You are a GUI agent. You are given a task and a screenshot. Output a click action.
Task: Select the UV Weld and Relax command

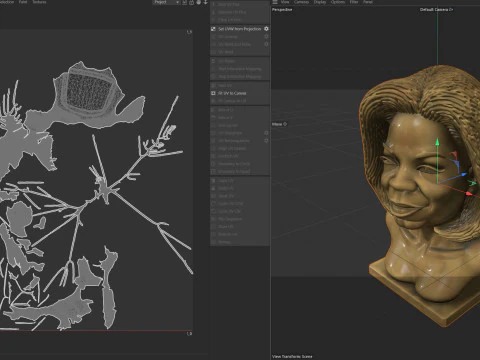pos(234,44)
